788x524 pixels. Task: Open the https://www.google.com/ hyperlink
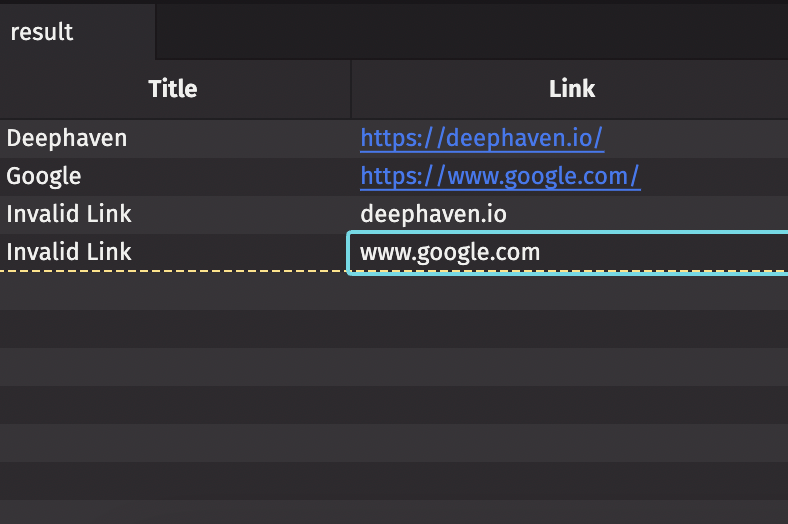pos(499,176)
